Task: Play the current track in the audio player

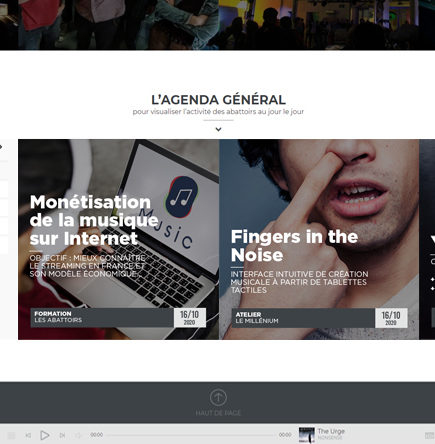Action: [x=45, y=435]
